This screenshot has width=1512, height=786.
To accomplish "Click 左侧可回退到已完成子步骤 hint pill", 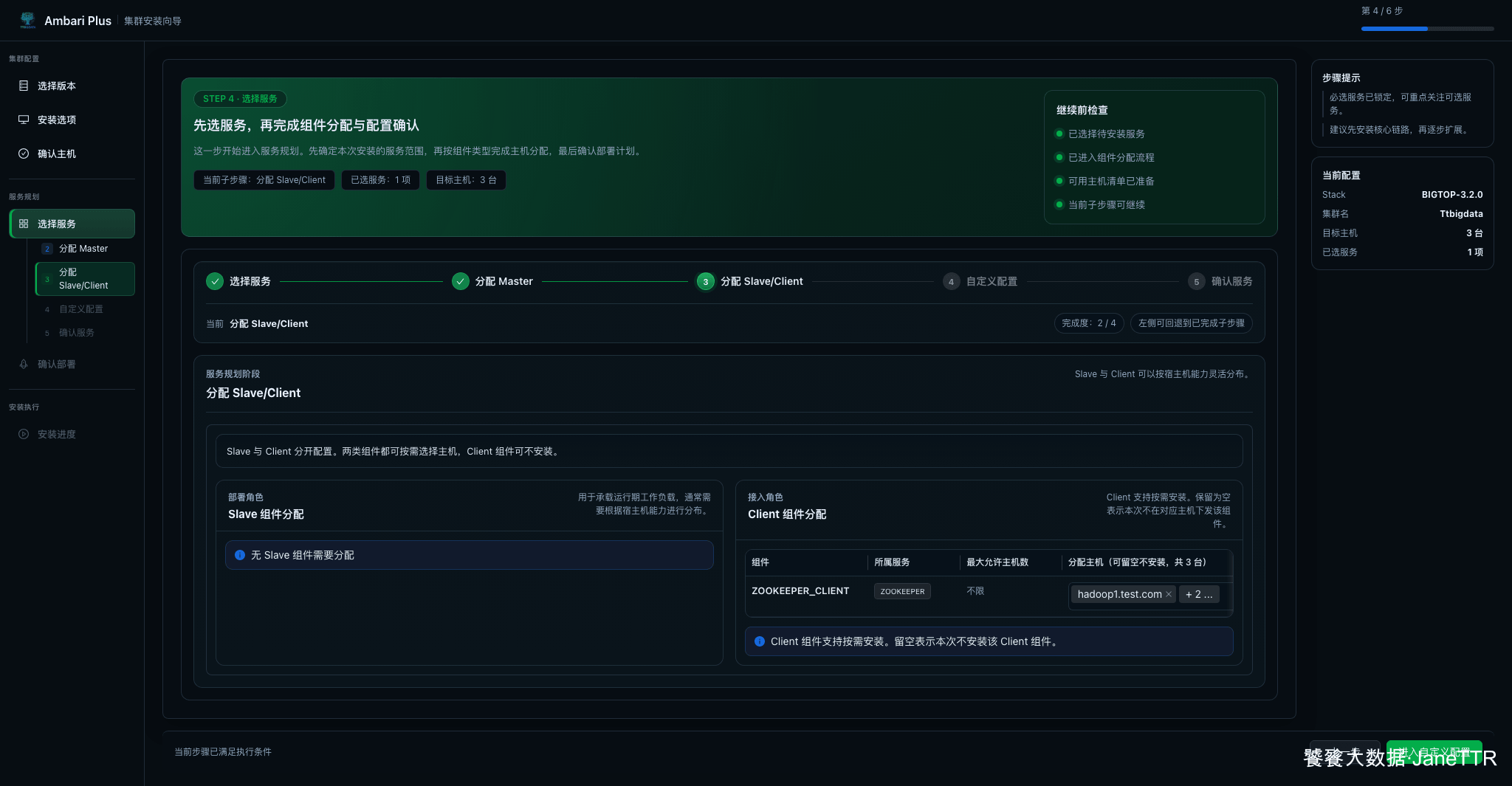I will pyautogui.click(x=1192, y=323).
